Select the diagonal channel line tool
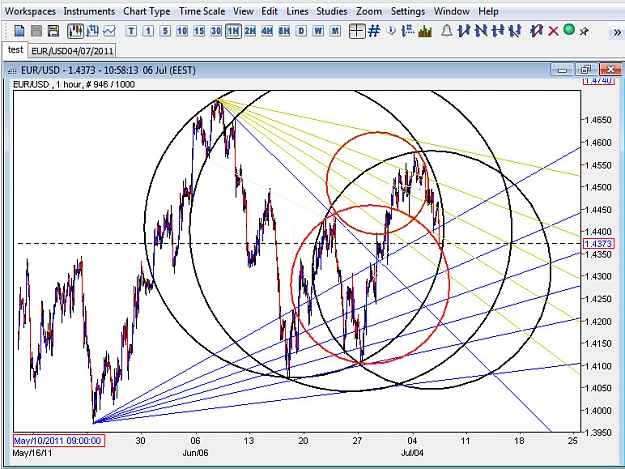 click(x=515, y=31)
